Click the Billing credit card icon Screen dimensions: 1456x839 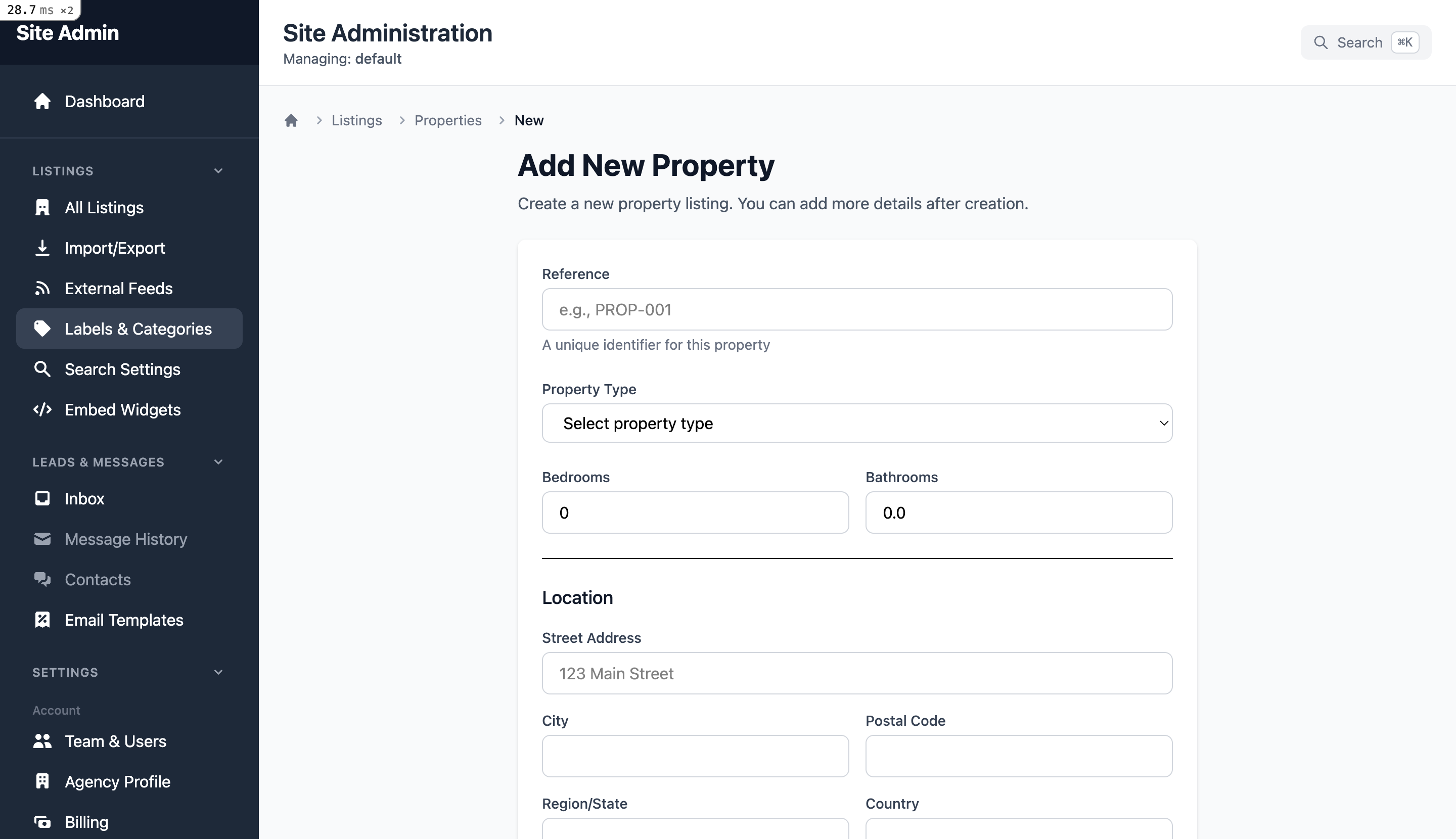point(42,822)
